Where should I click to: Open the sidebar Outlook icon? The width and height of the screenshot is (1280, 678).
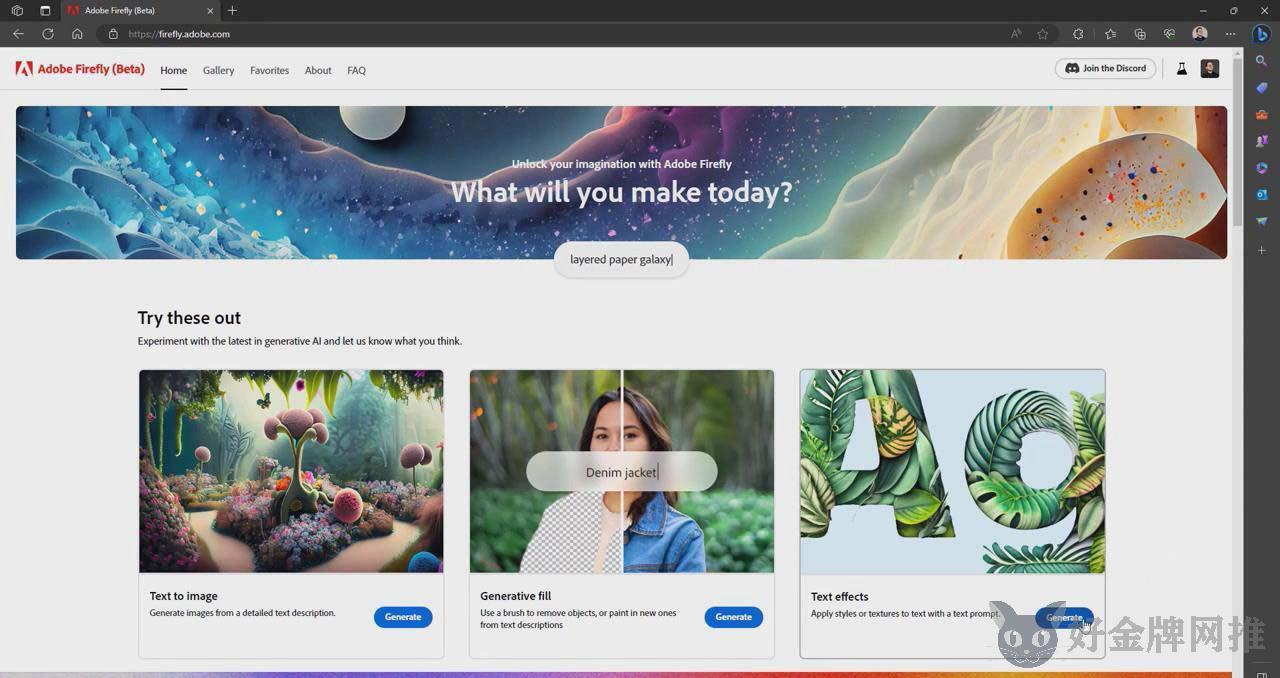[x=1262, y=194]
